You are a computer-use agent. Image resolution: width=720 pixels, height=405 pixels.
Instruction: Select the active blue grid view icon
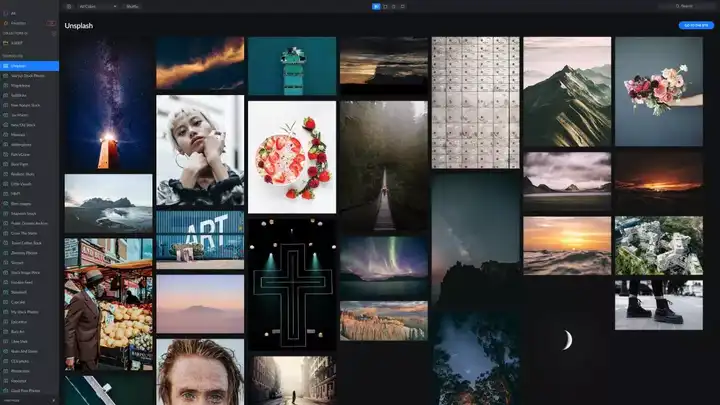click(376, 6)
